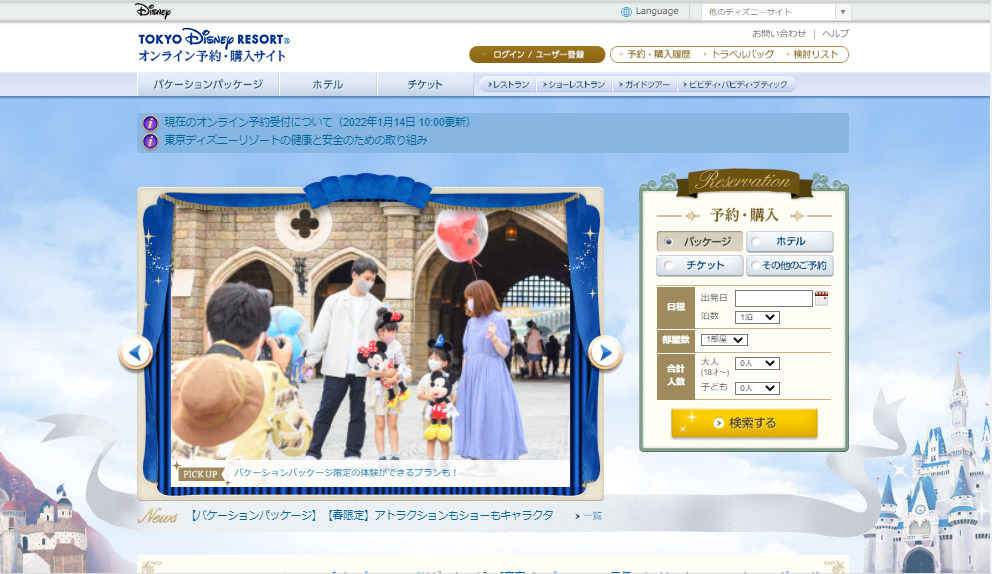Click the ヘルプ link
The image size is (992, 574).
(835, 34)
